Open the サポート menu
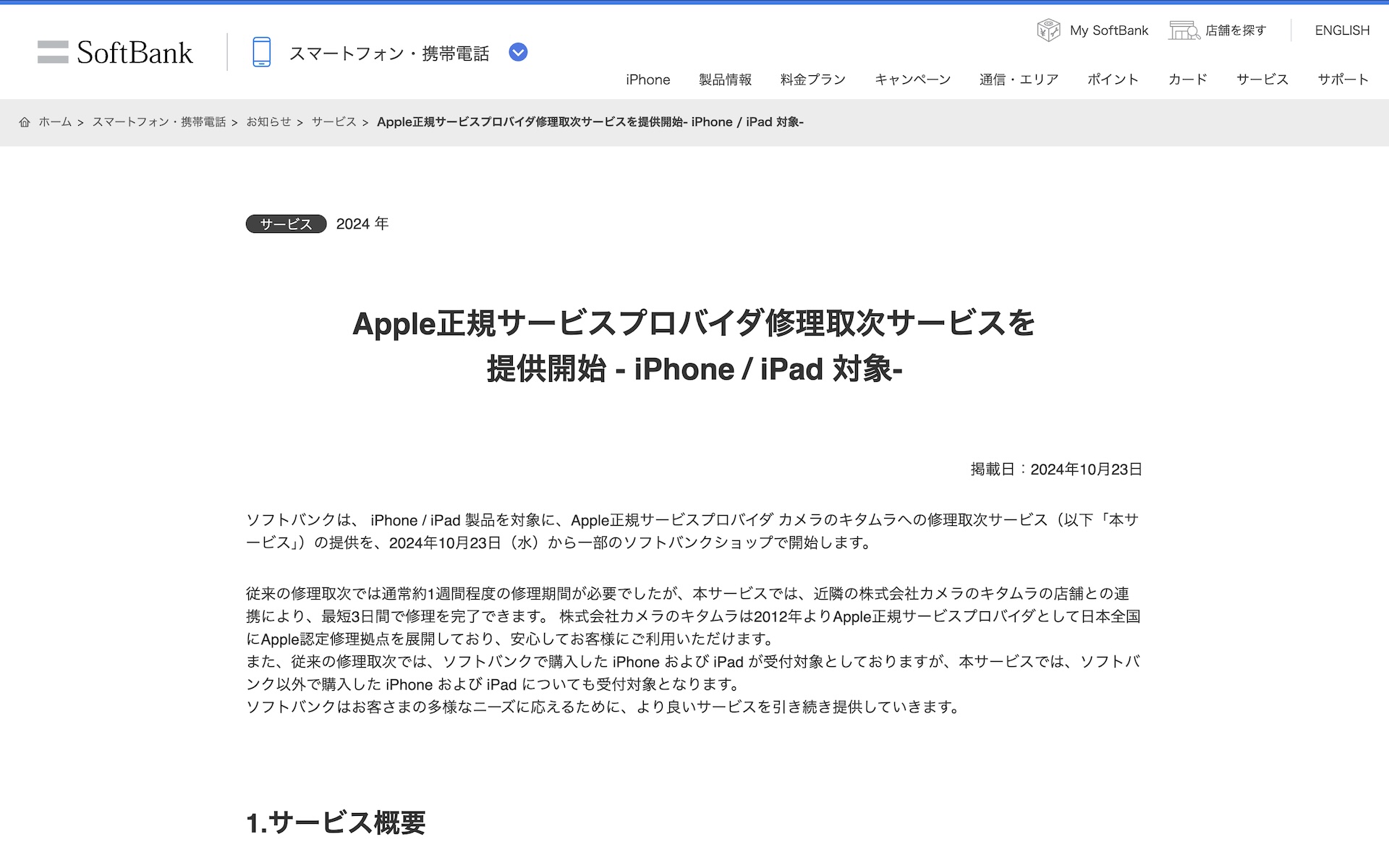The height and width of the screenshot is (868, 1389). (x=1343, y=80)
